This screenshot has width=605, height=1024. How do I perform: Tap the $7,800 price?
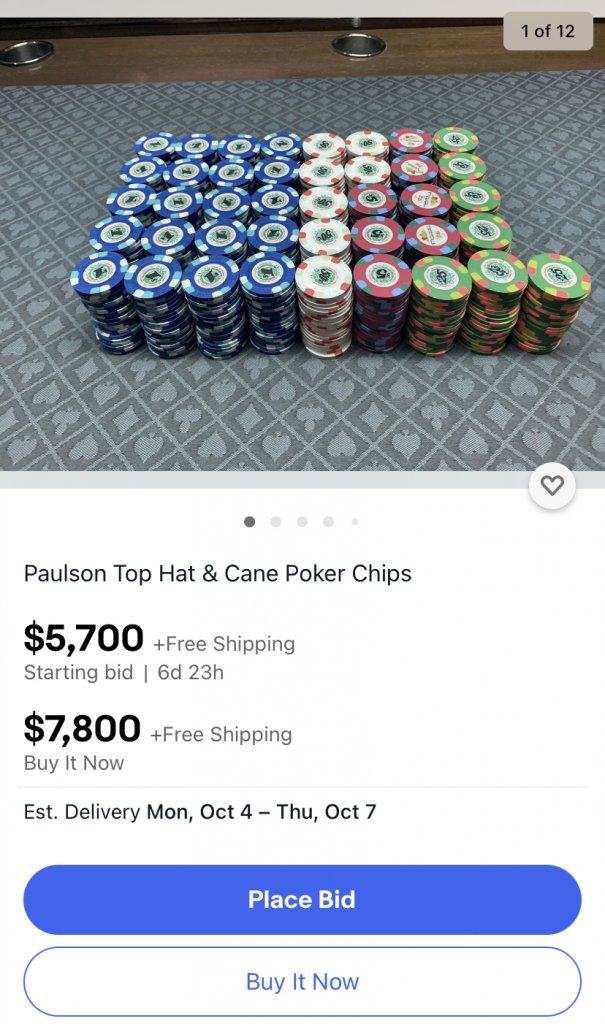pyautogui.click(x=82, y=729)
